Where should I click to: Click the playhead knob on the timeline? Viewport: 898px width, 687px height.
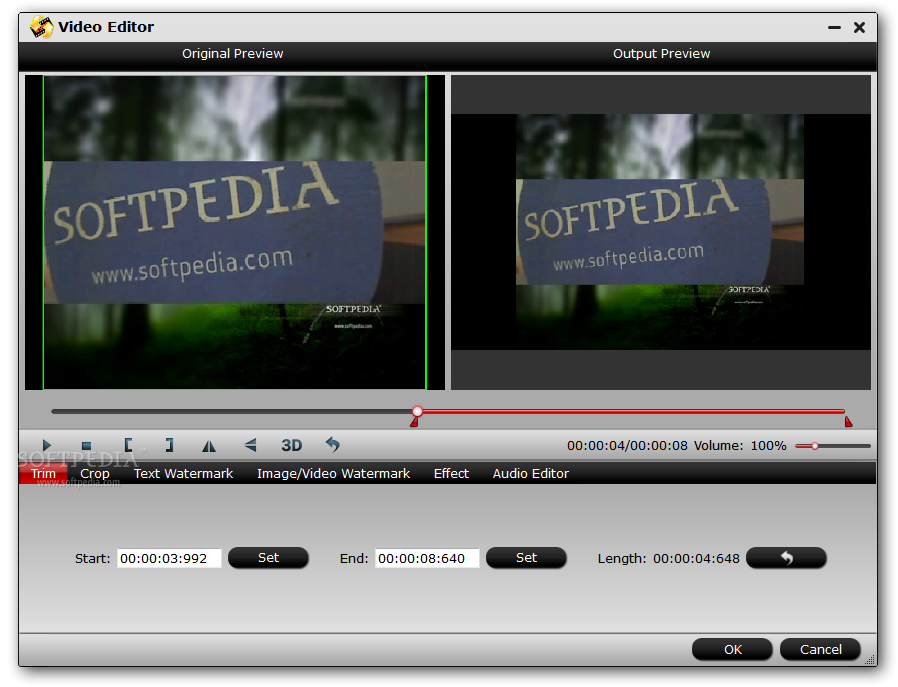click(x=418, y=411)
